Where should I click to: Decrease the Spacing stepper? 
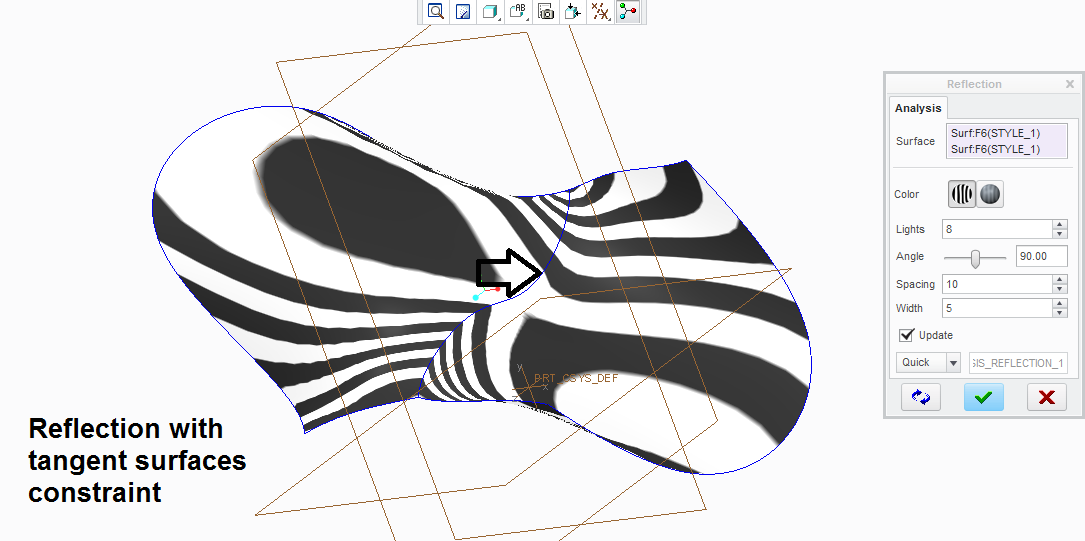click(x=1059, y=289)
